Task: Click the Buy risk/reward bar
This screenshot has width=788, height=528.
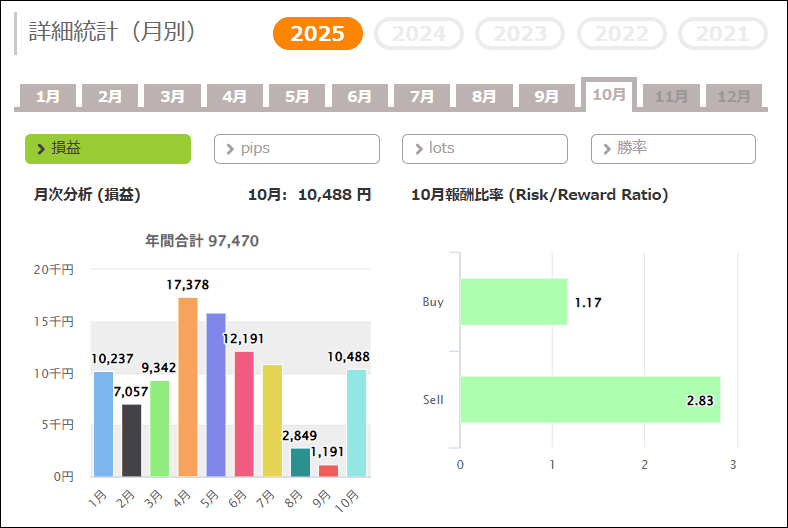Action: [513, 302]
